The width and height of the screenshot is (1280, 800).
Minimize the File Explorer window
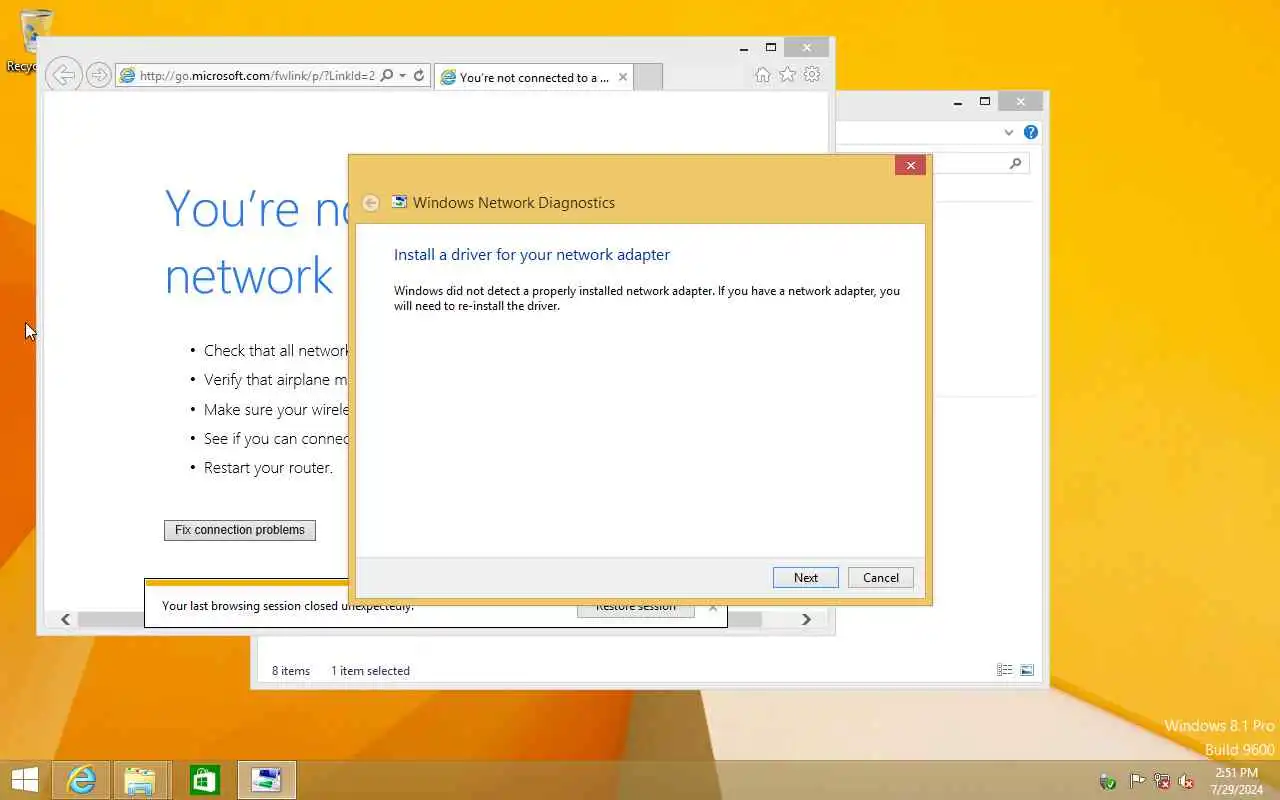pyautogui.click(x=958, y=102)
